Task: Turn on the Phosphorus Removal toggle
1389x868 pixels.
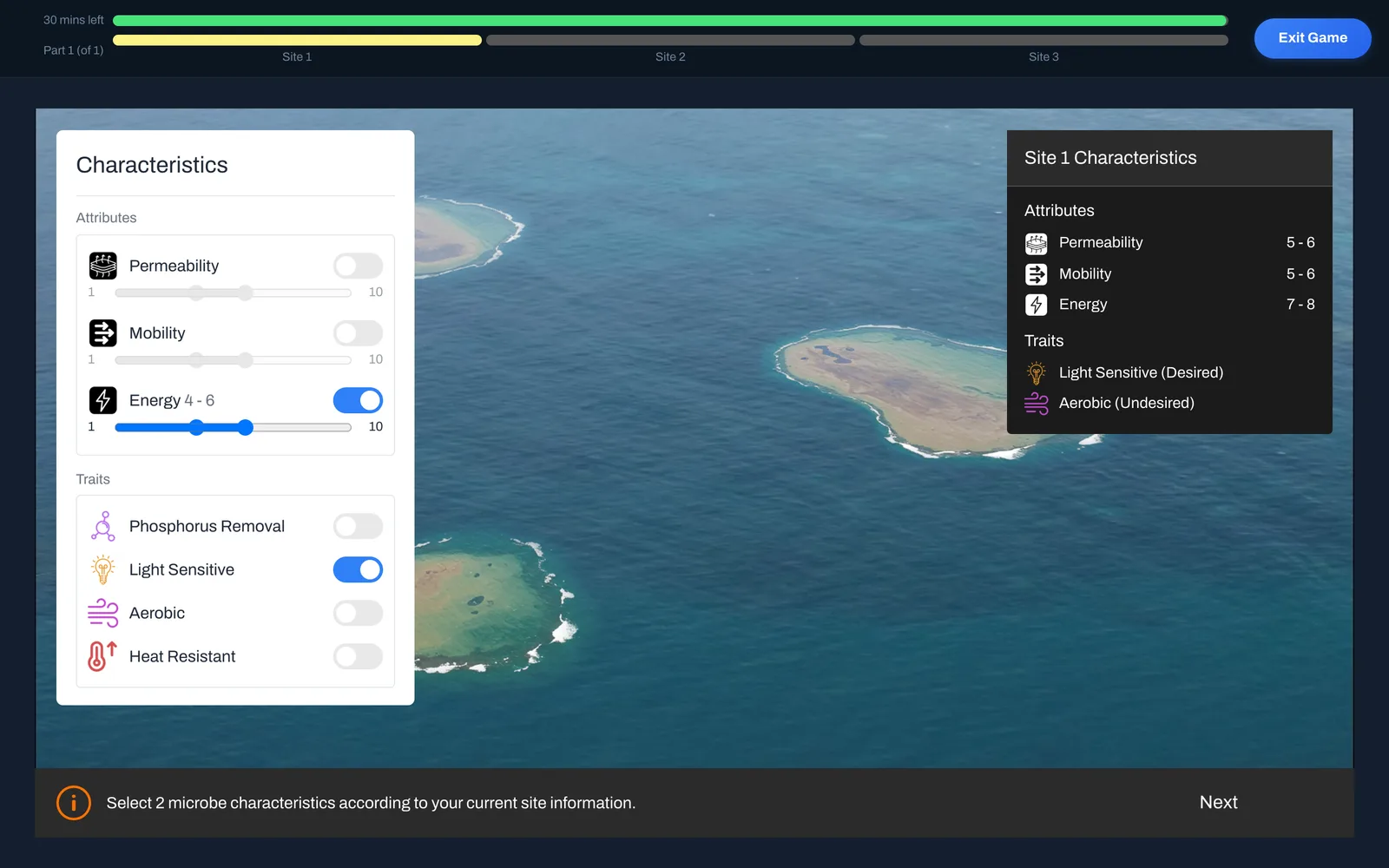Action: click(358, 526)
